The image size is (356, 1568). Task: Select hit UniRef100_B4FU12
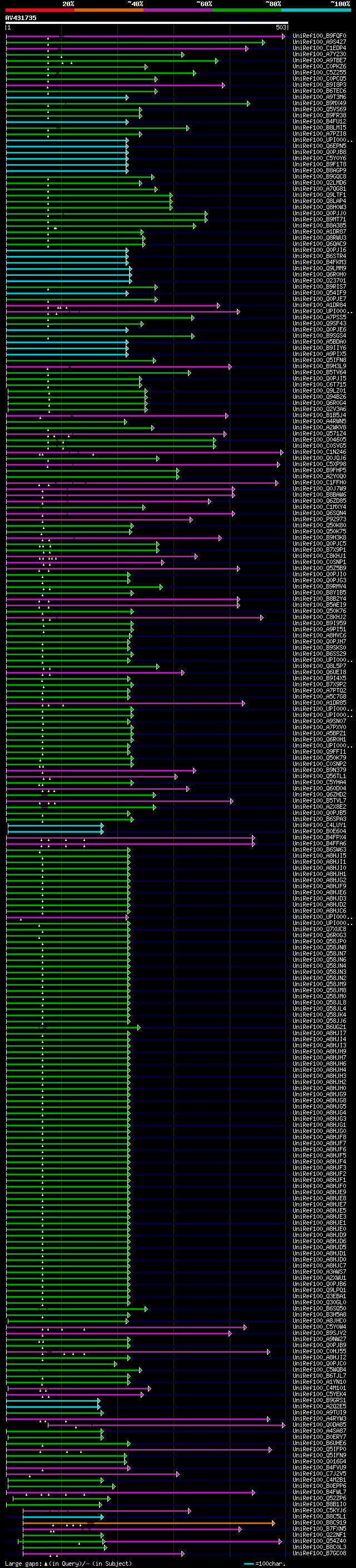(319, 121)
